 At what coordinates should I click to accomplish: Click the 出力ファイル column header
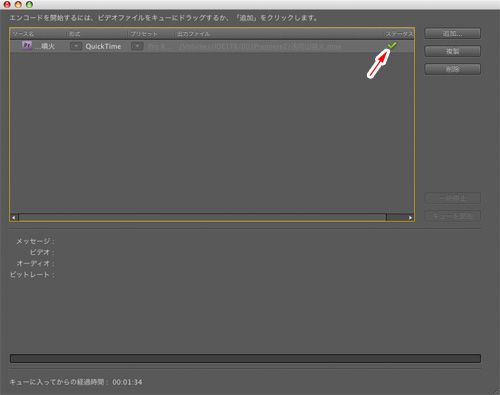[x=194, y=34]
